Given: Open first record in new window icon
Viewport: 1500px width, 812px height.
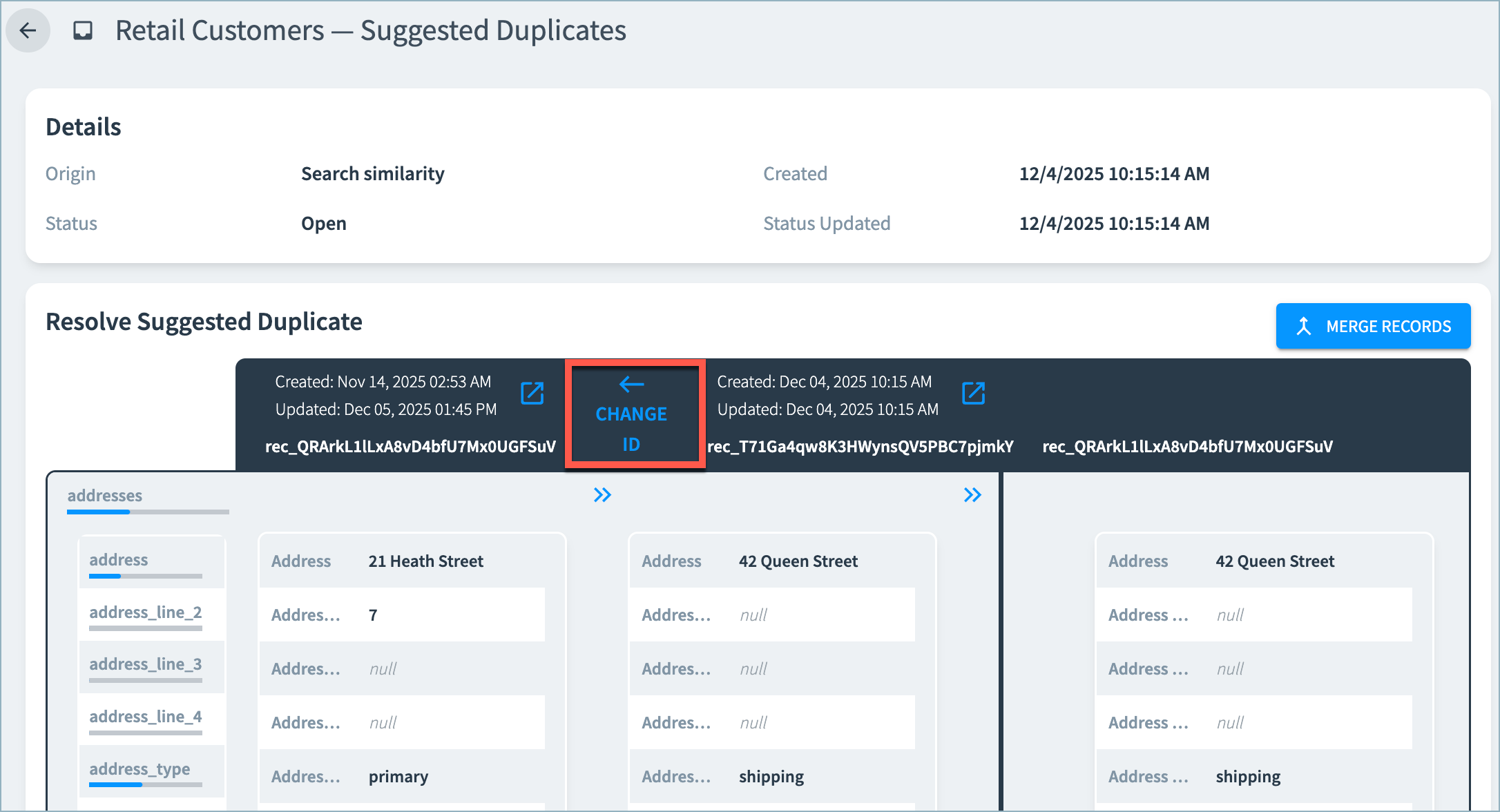Looking at the screenshot, I should (x=532, y=394).
